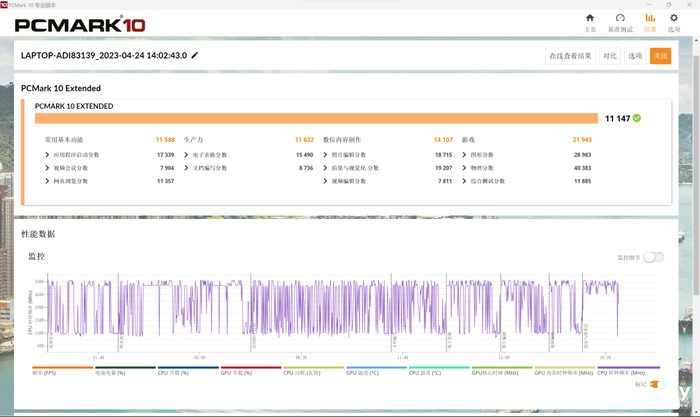Select the 帧率 (FPS) legend swatch
Image resolution: width=700 pixels, height=417 pixels.
click(62, 367)
